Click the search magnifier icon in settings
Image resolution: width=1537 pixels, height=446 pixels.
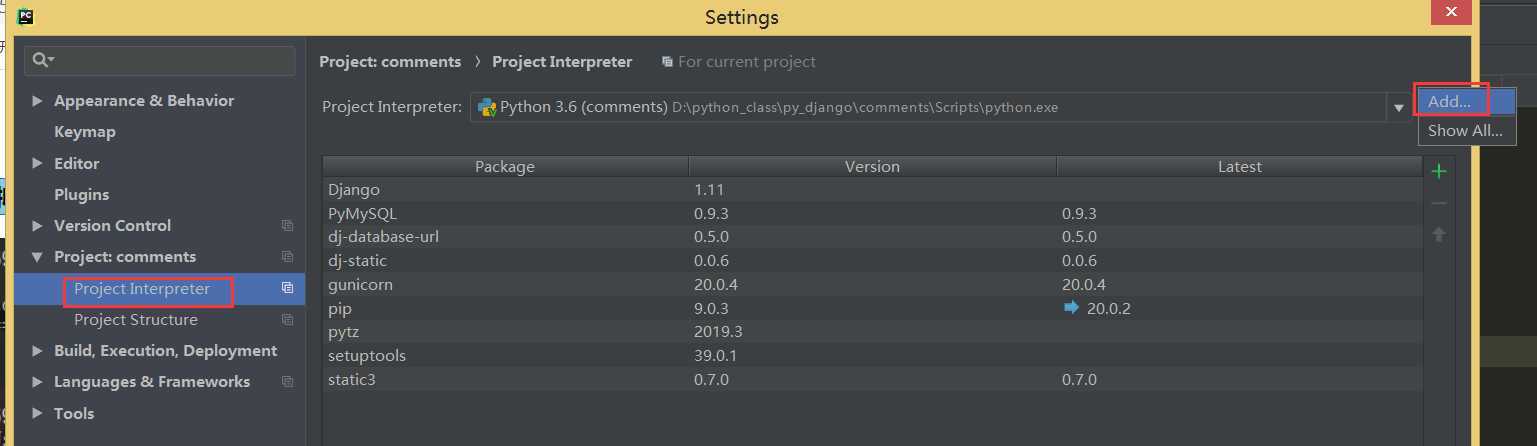coord(41,60)
